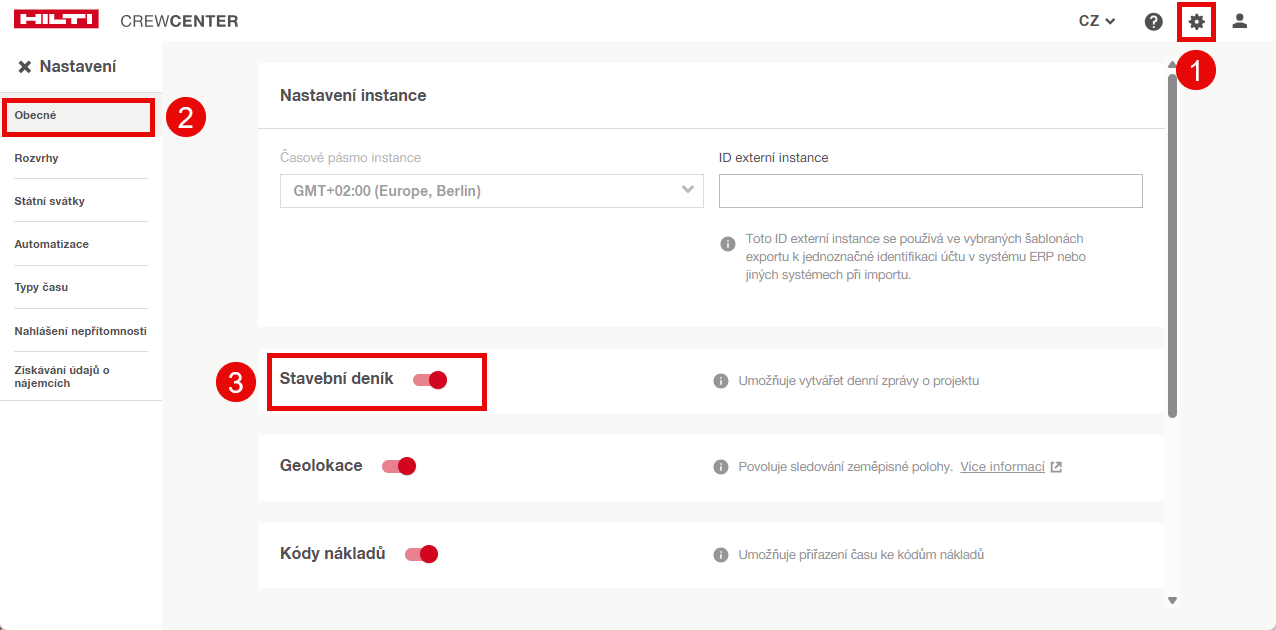Click info icon beside Geolokace description
1276x630 pixels.
[x=720, y=467]
